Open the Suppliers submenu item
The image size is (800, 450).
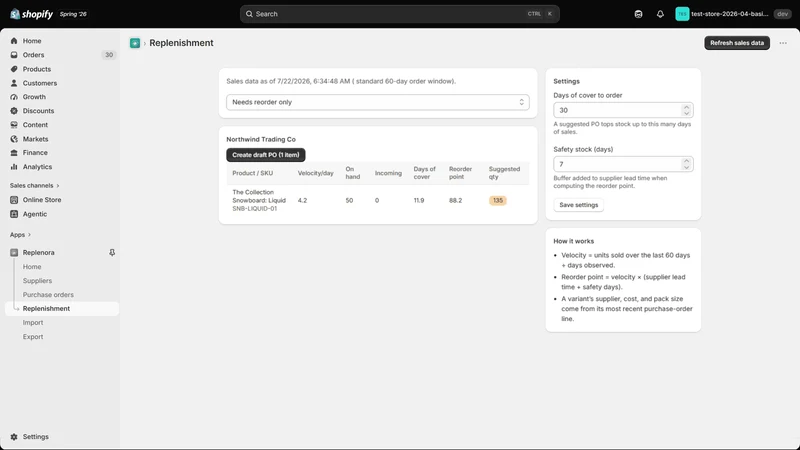point(37,281)
